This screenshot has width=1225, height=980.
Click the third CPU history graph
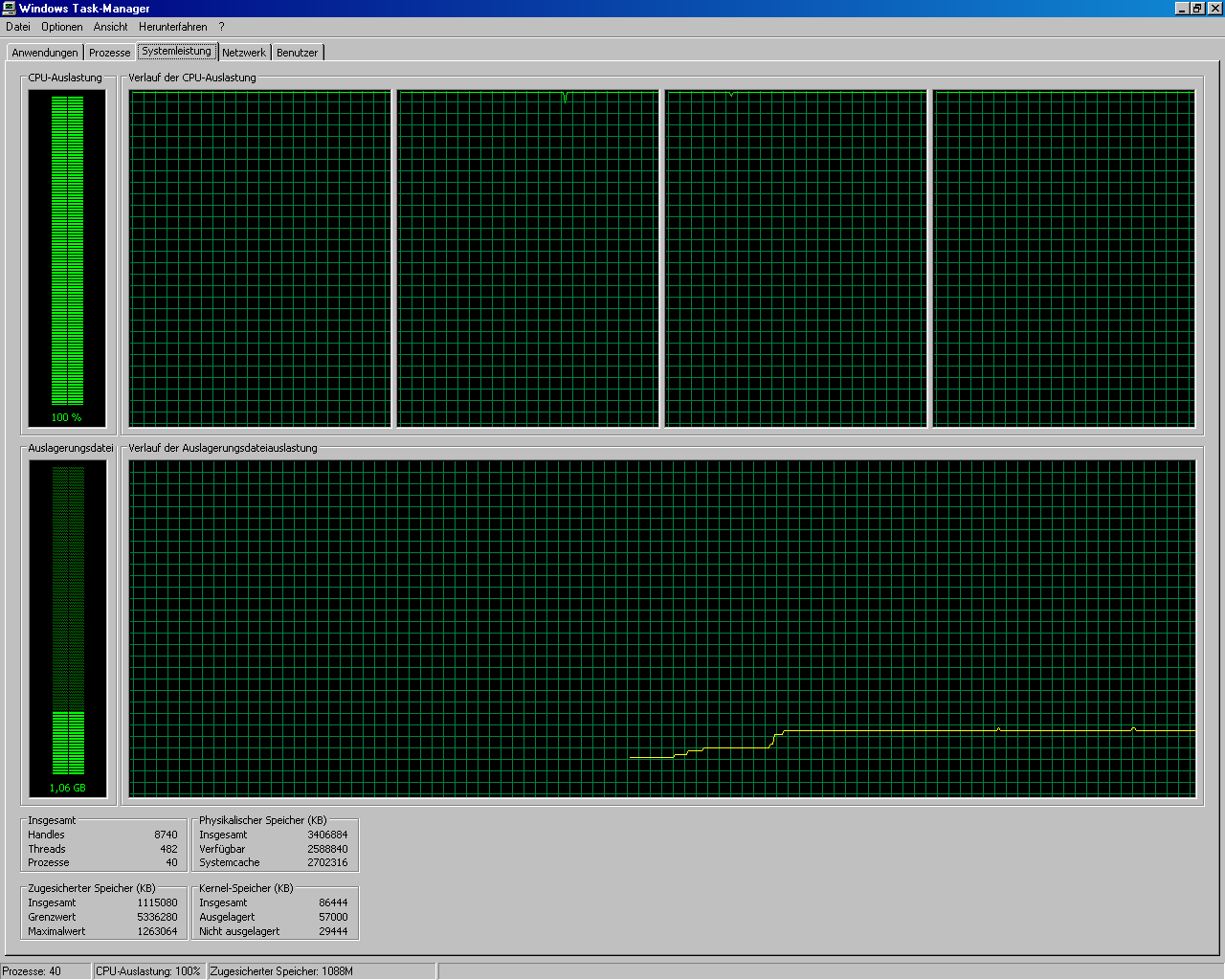[796, 258]
